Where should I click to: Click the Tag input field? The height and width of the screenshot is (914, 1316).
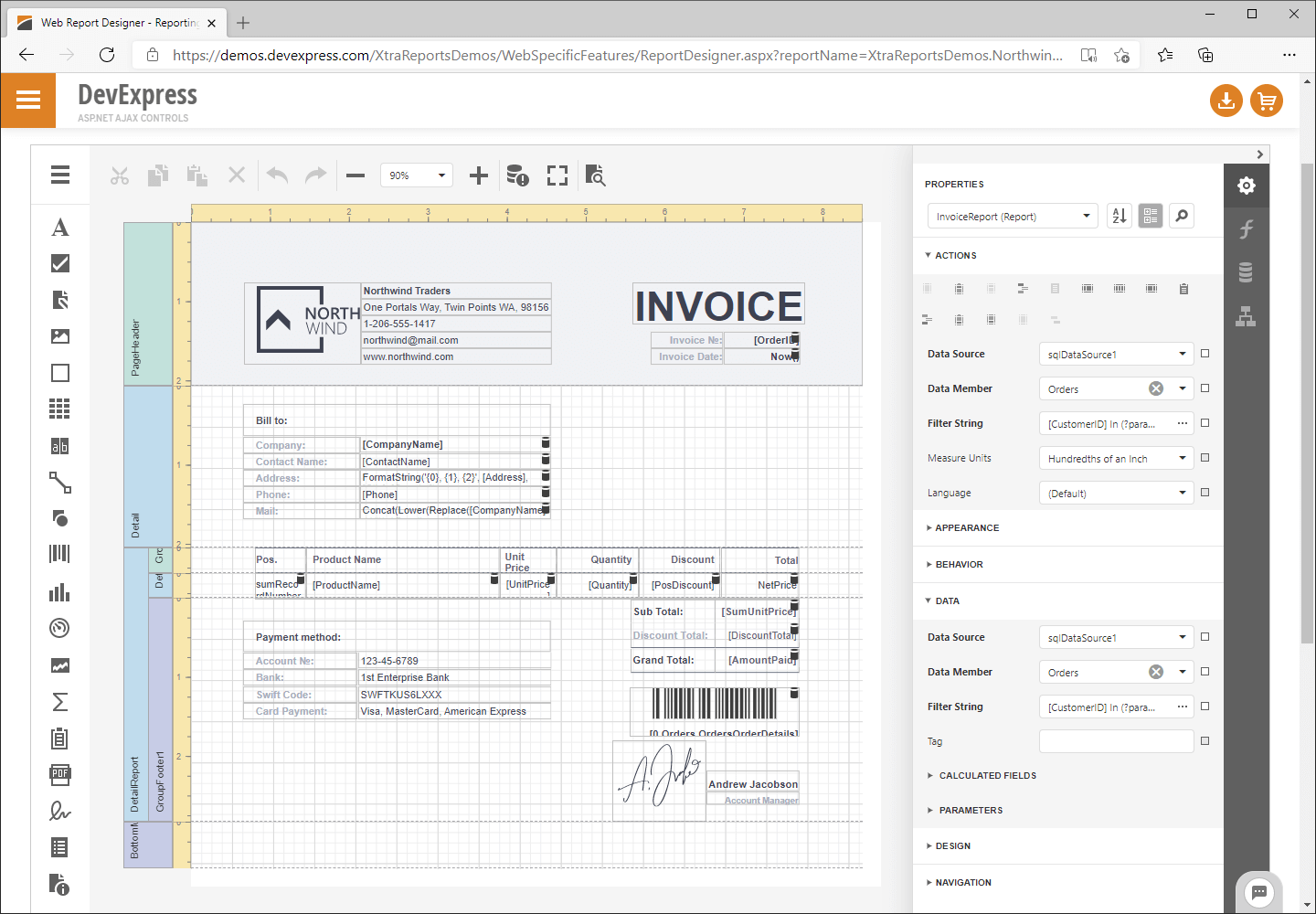click(1116, 741)
